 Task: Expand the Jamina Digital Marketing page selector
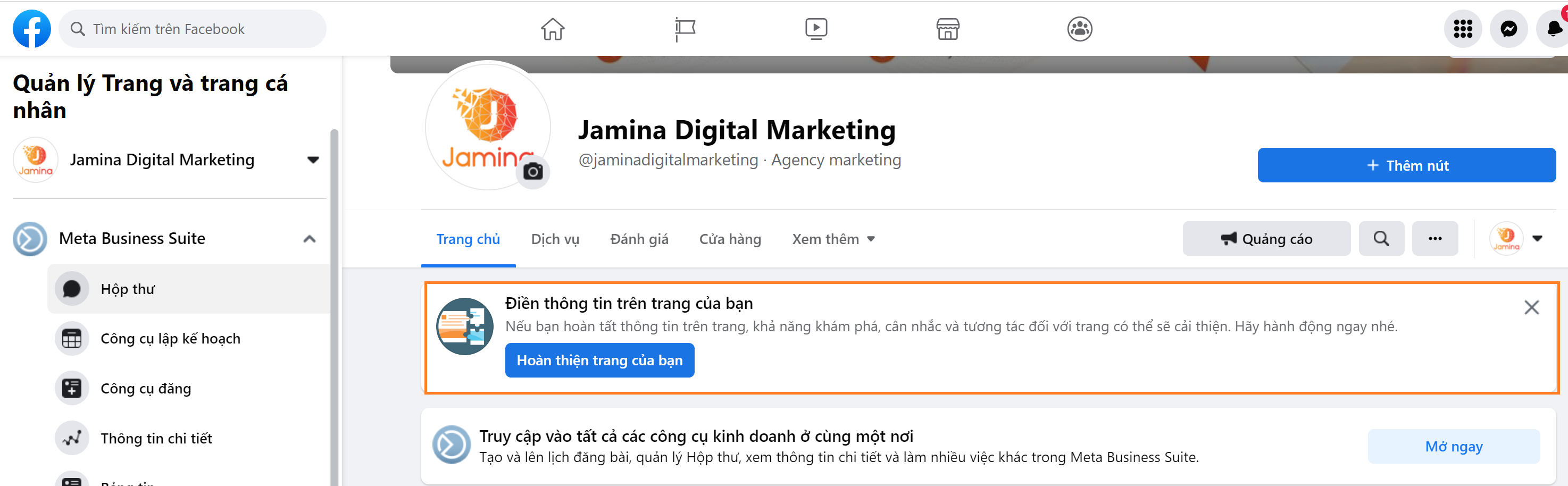point(313,160)
